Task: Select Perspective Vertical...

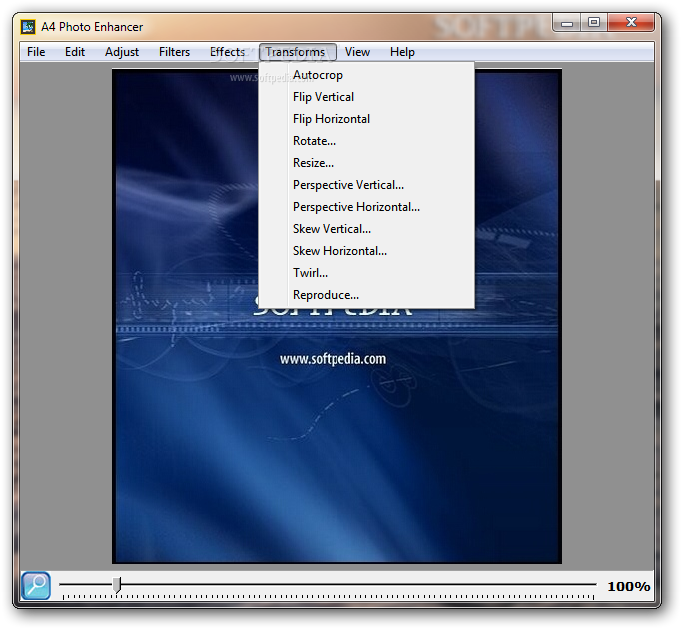Action: coord(366,185)
